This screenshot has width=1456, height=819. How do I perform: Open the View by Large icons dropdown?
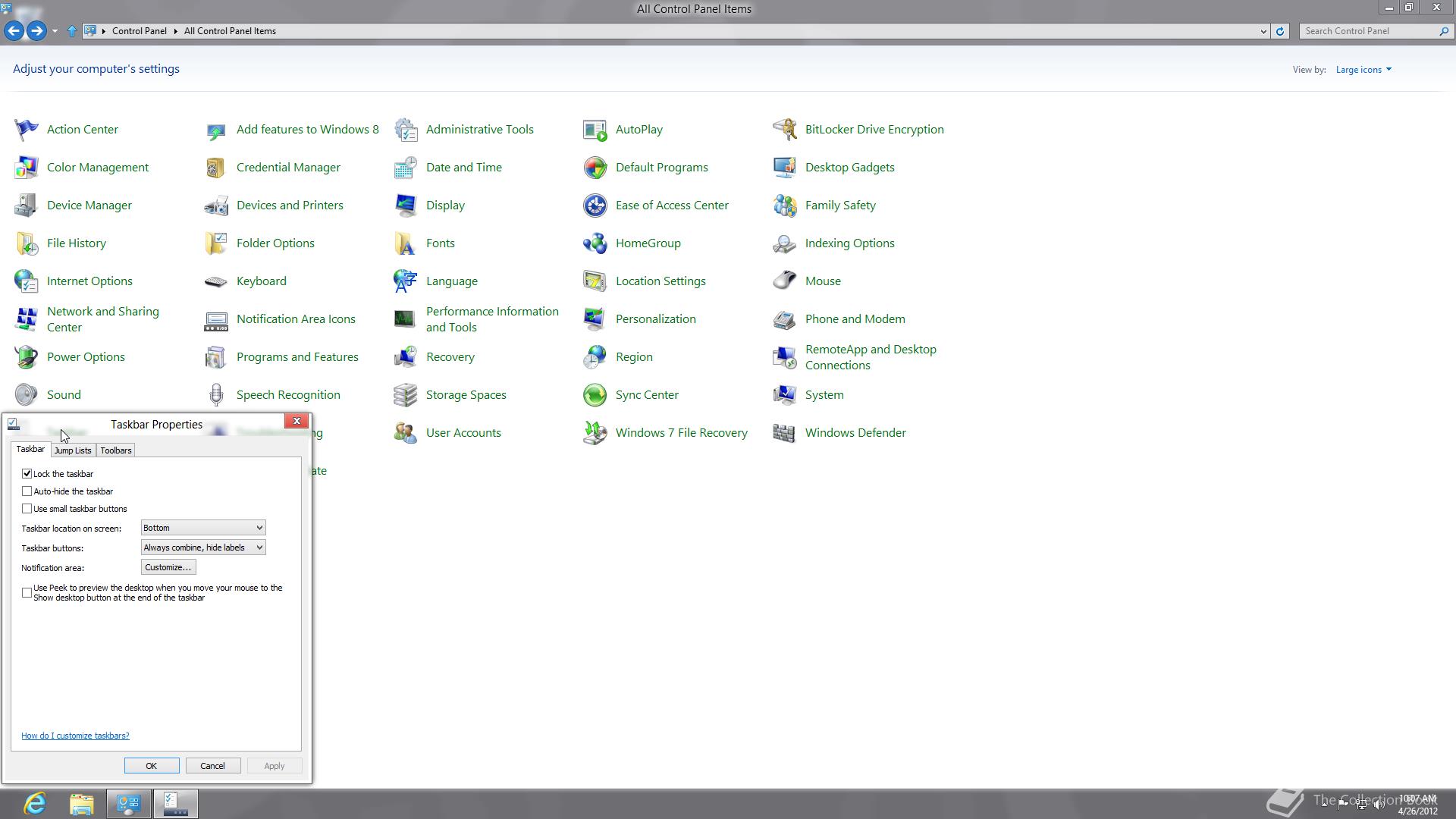click(1363, 70)
